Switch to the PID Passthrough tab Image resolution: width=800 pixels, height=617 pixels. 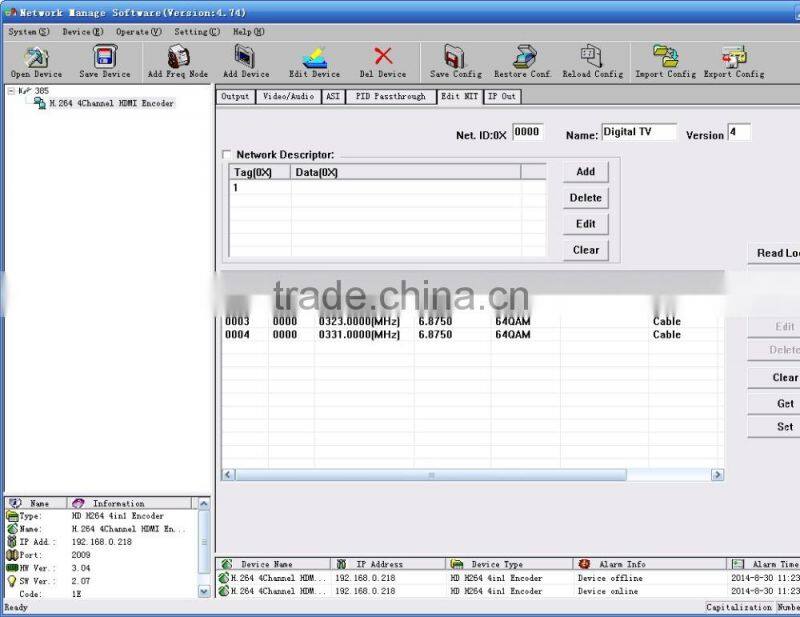click(390, 97)
